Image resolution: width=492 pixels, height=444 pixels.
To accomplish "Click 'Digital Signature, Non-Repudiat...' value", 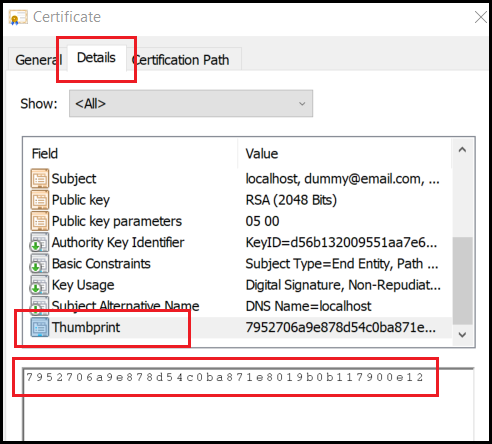I will click(343, 285).
